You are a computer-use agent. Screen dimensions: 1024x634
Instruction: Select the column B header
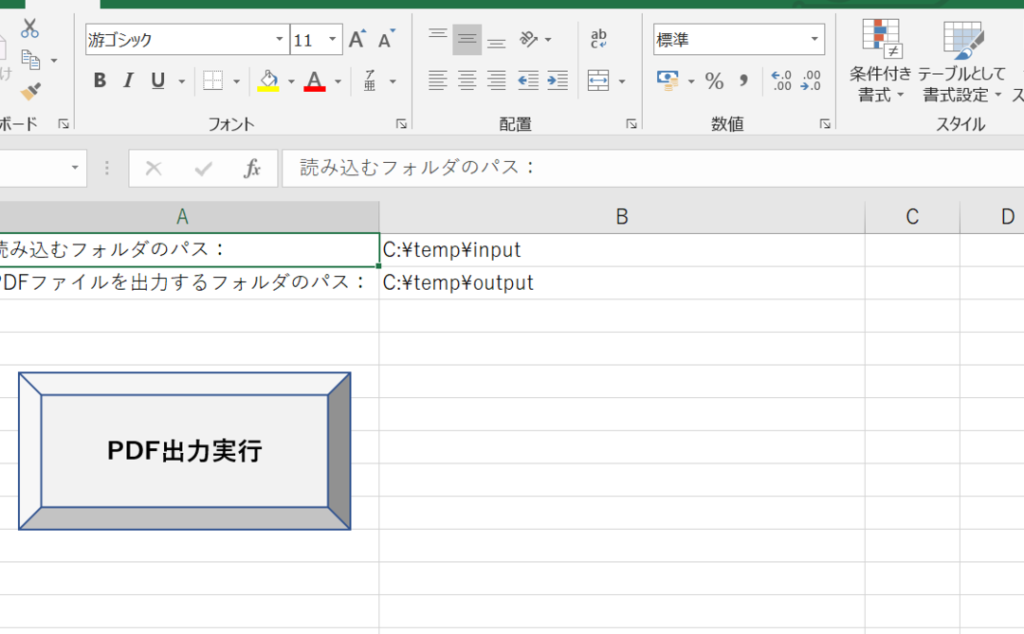(621, 217)
